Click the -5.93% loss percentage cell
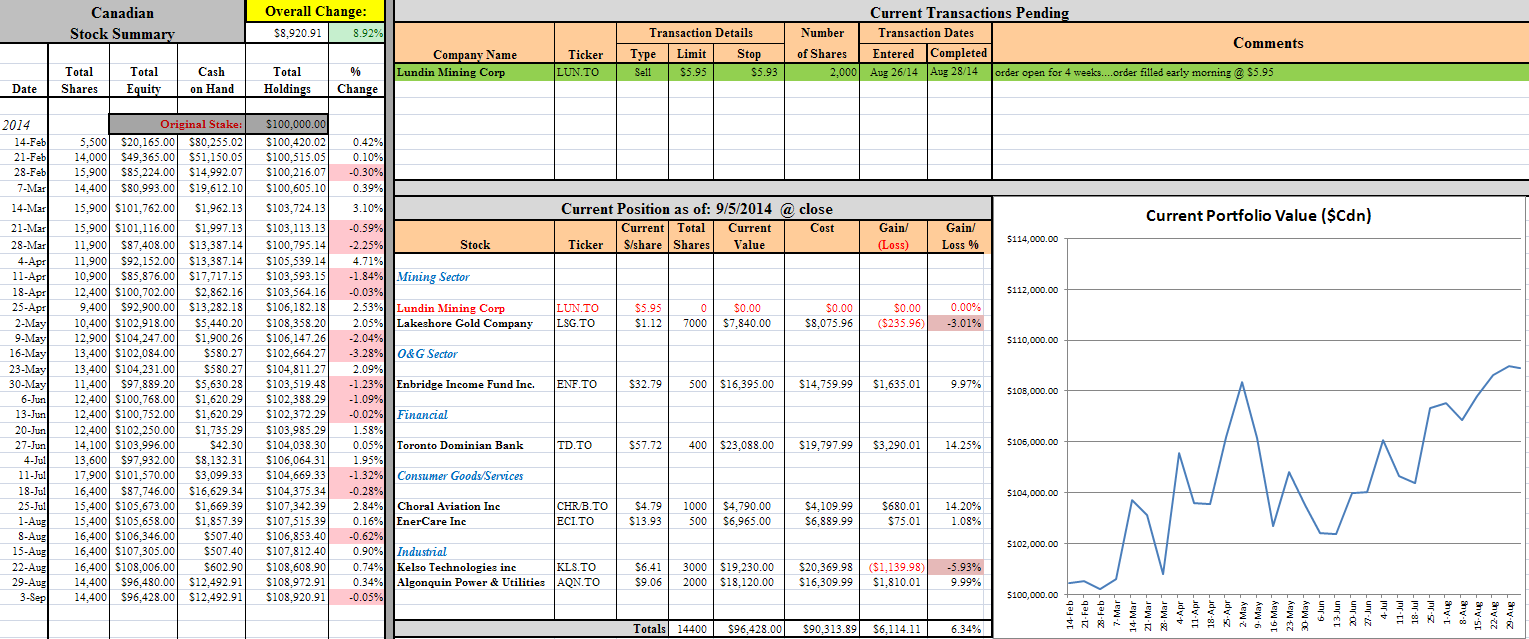This screenshot has width=1529, height=639. (958, 567)
